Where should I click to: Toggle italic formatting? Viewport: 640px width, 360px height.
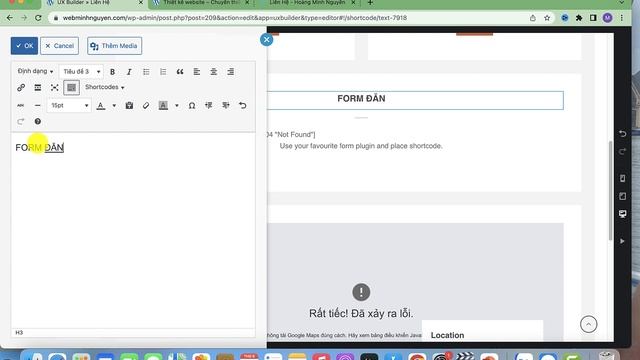tap(129, 72)
